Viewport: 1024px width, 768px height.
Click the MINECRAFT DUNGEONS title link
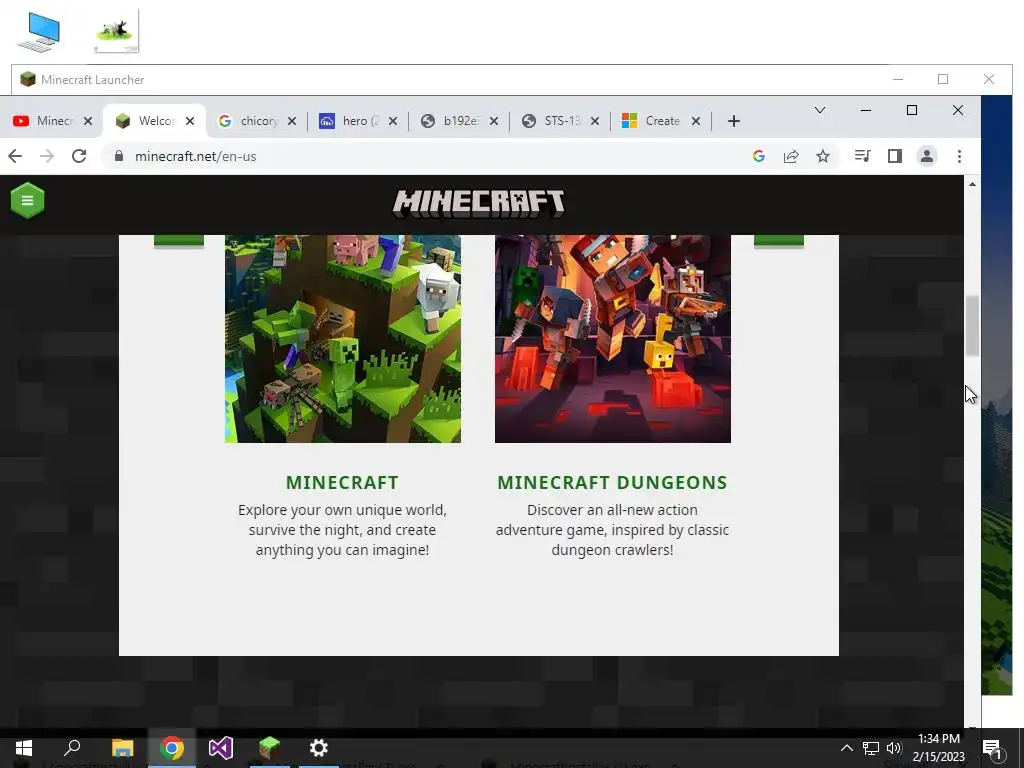(x=613, y=483)
